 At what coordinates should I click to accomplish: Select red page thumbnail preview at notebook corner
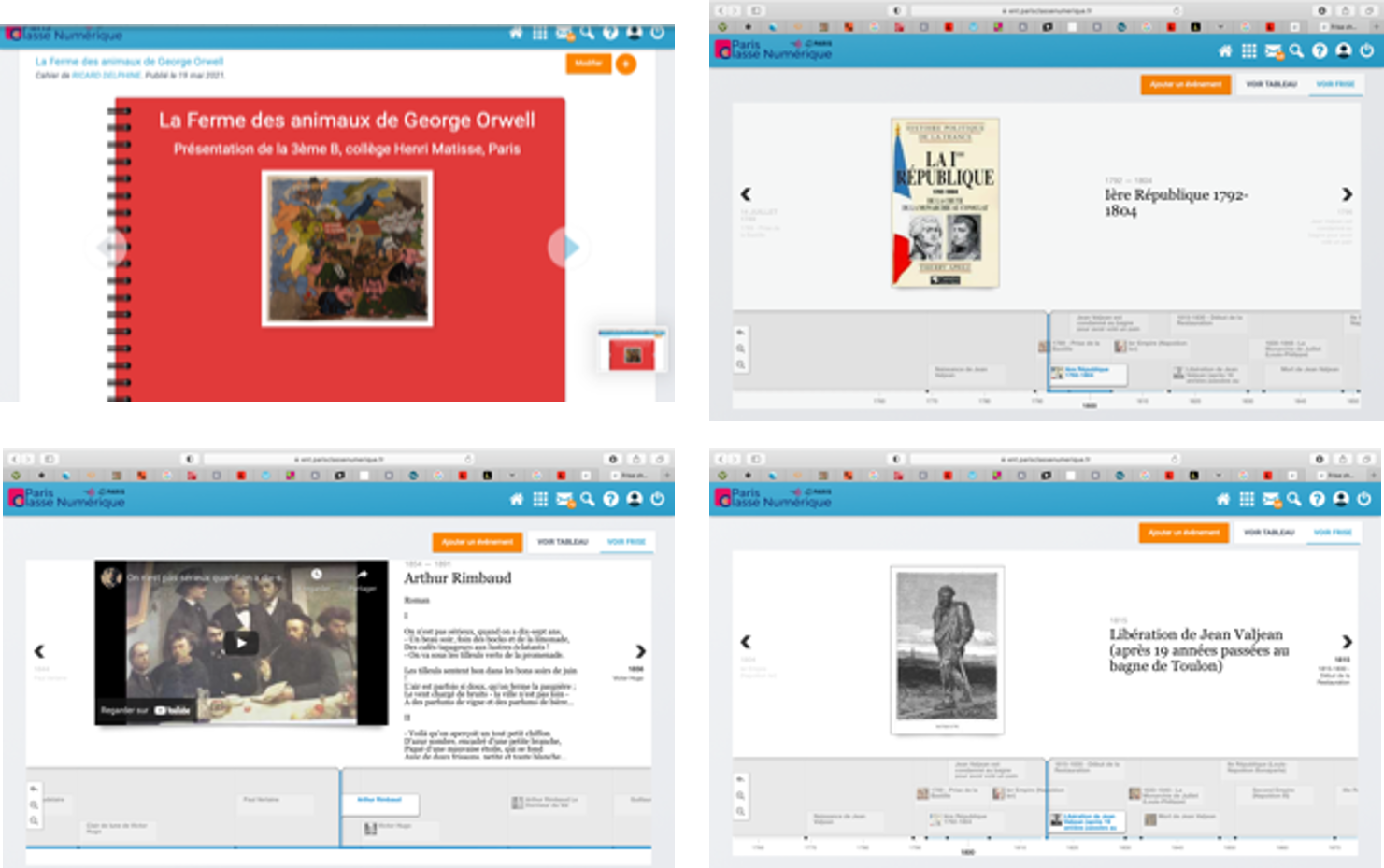pos(633,353)
